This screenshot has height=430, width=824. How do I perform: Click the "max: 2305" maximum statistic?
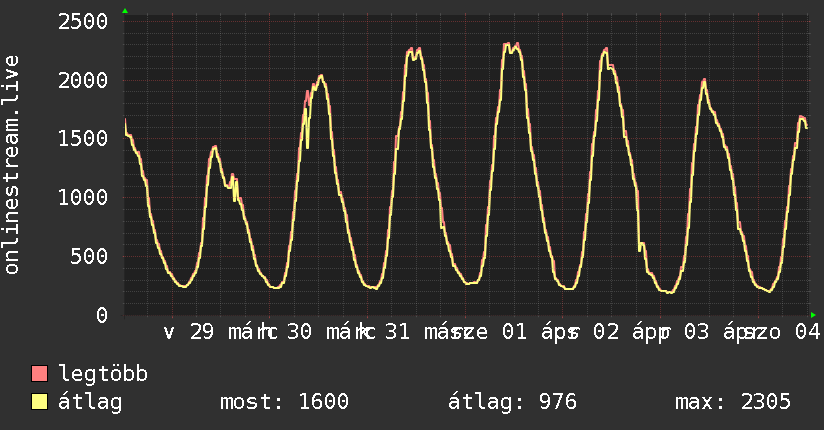(x=733, y=402)
